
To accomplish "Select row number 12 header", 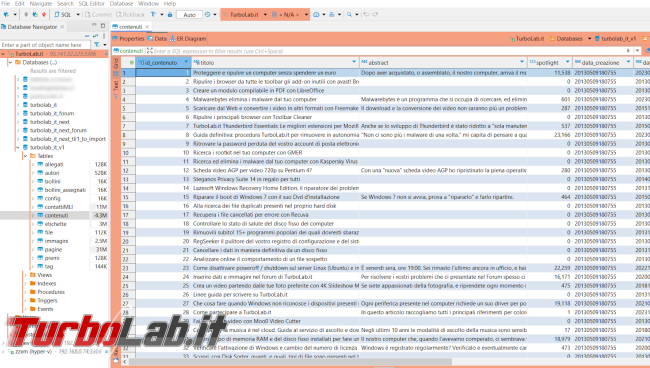I will 128,170.
